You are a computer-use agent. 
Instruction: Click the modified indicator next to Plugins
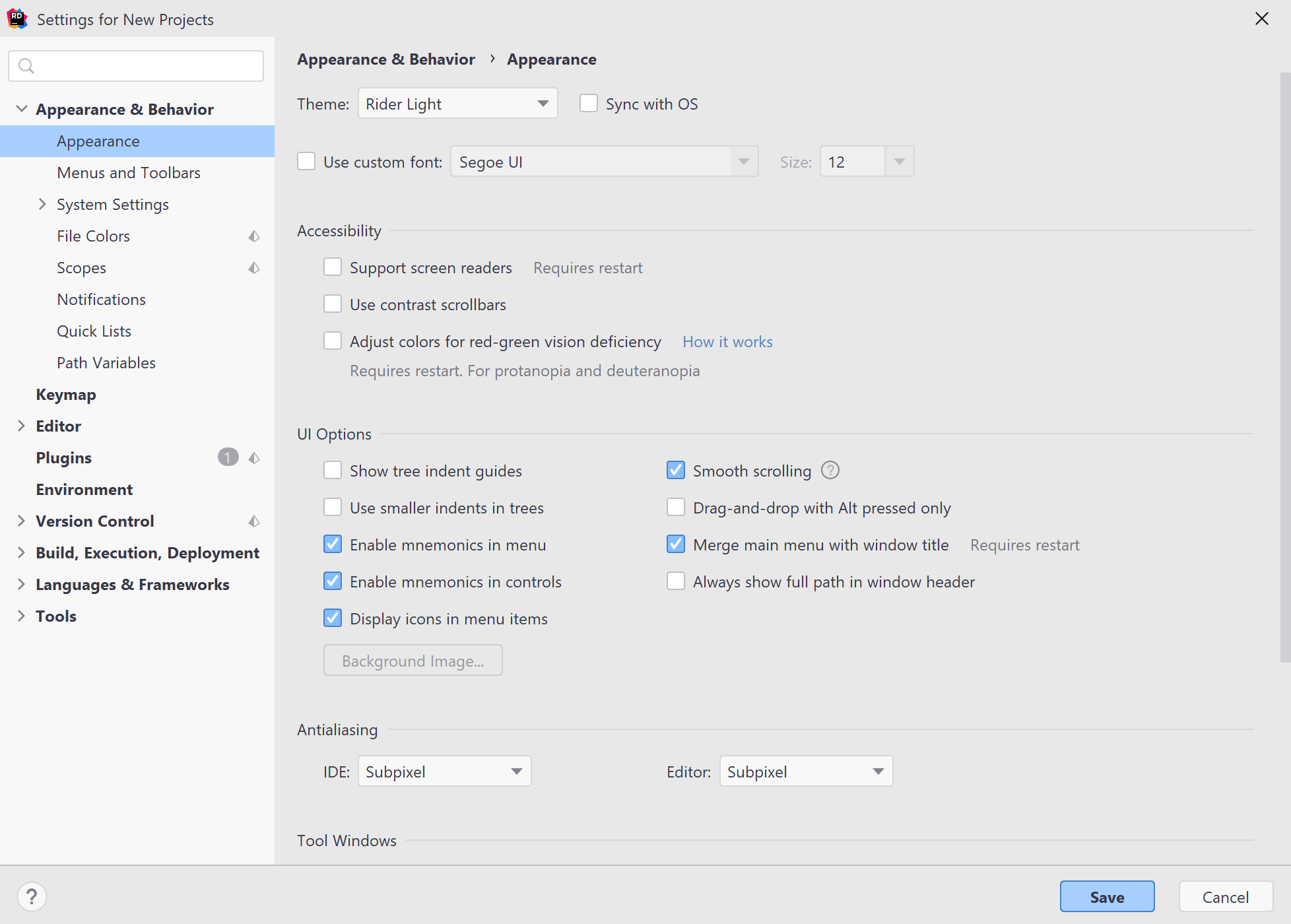(254, 457)
